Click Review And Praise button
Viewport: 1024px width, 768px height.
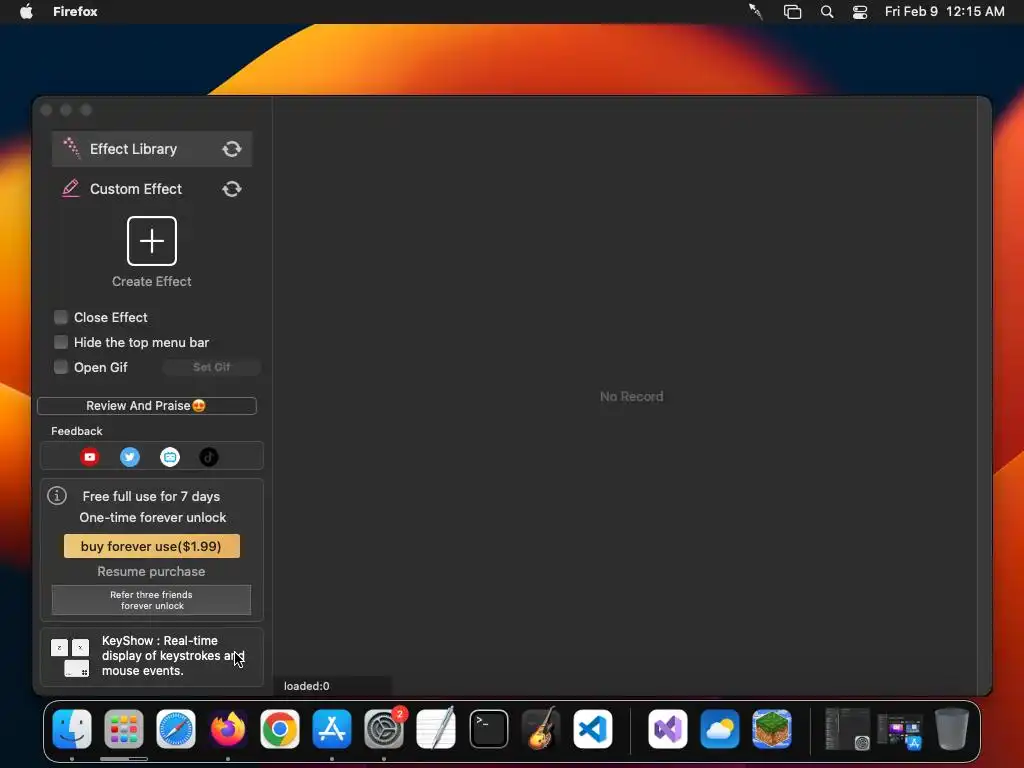pos(147,406)
